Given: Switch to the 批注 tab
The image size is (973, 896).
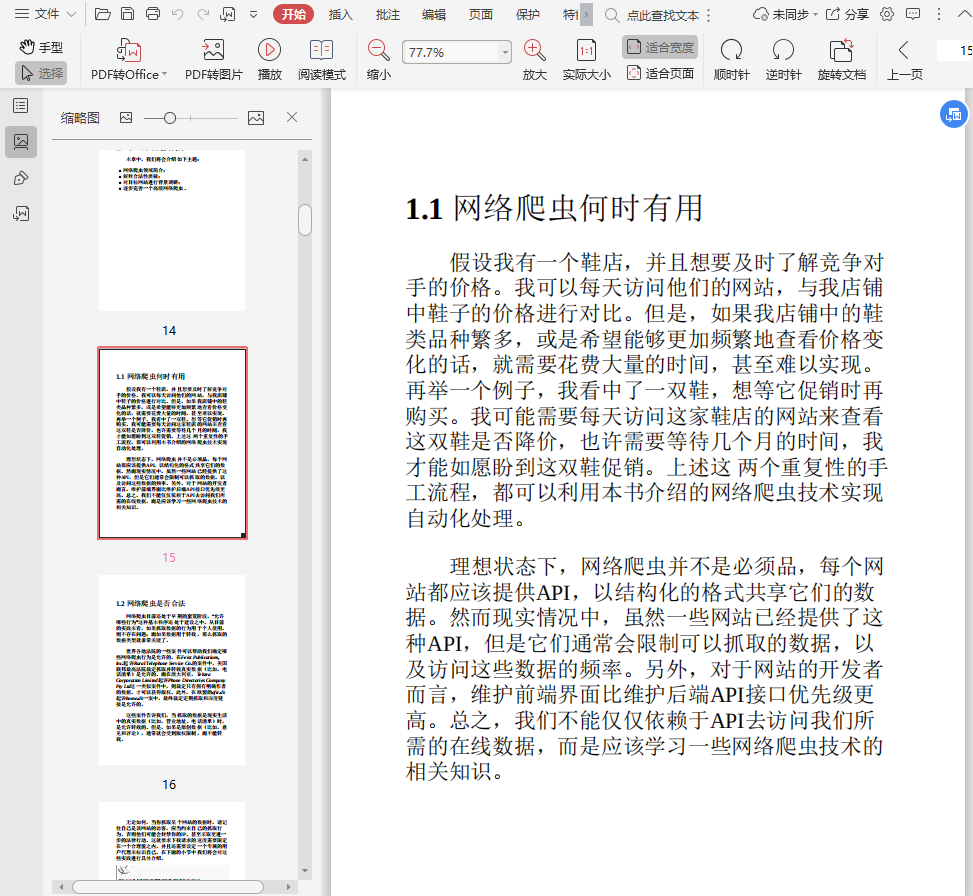Looking at the screenshot, I should click(x=387, y=14).
